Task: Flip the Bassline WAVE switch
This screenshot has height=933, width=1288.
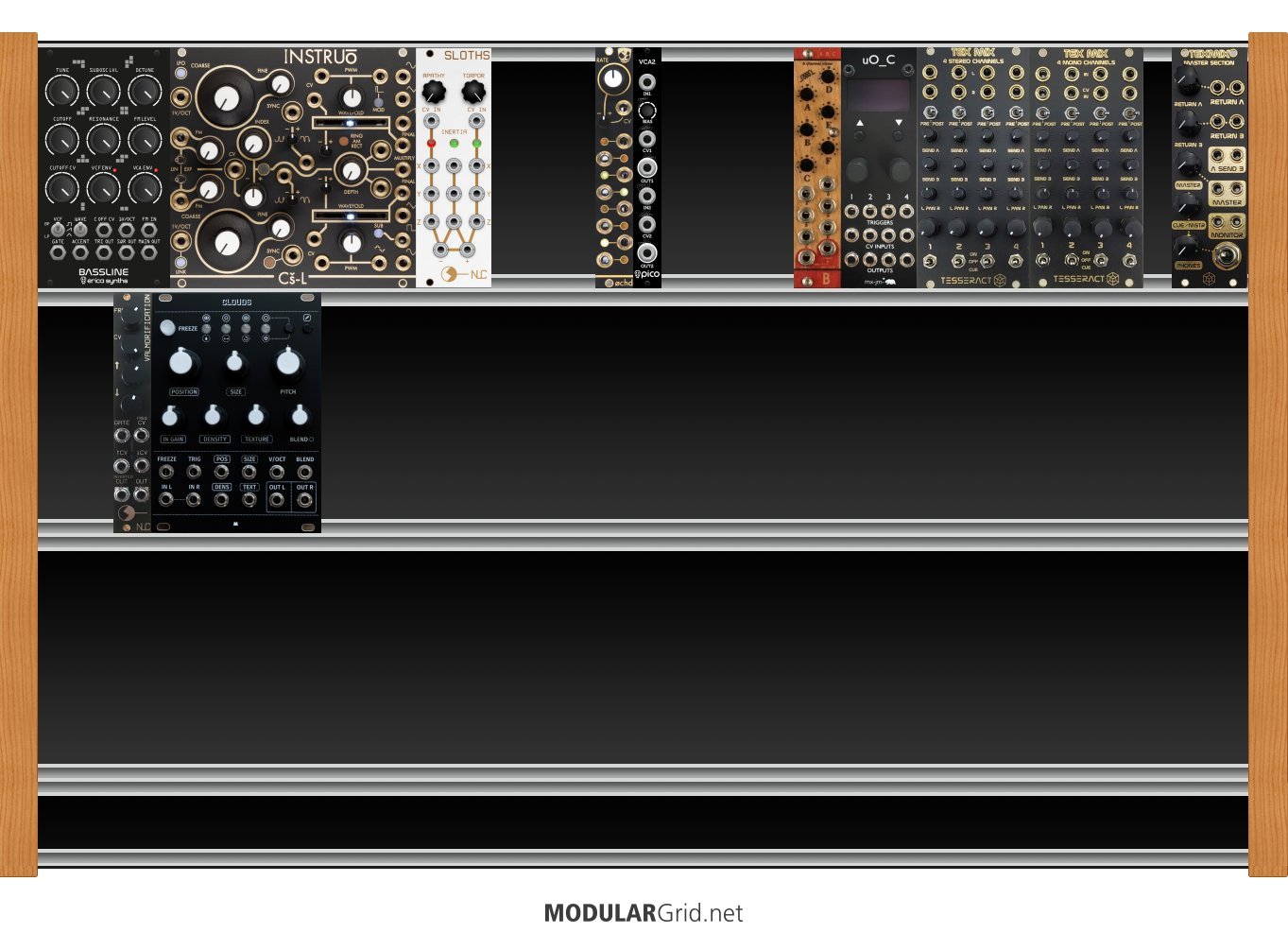Action: click(81, 230)
